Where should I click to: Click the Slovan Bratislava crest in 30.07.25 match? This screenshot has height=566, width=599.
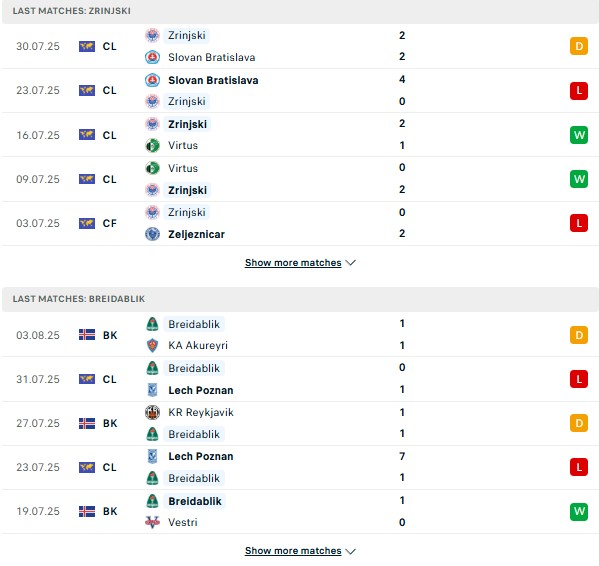(x=152, y=57)
